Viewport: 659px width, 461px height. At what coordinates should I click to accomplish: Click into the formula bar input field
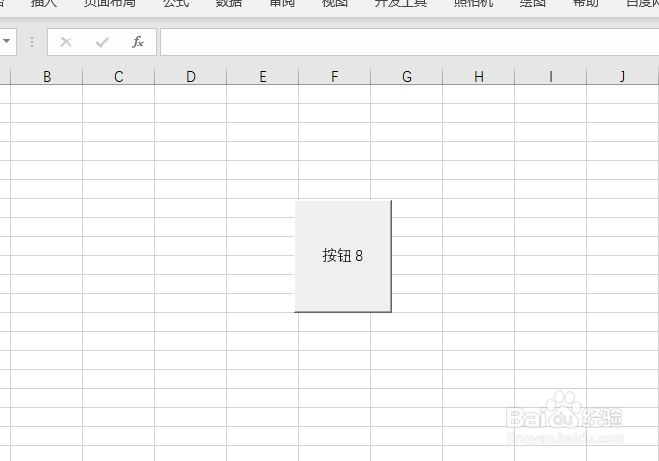pos(409,42)
